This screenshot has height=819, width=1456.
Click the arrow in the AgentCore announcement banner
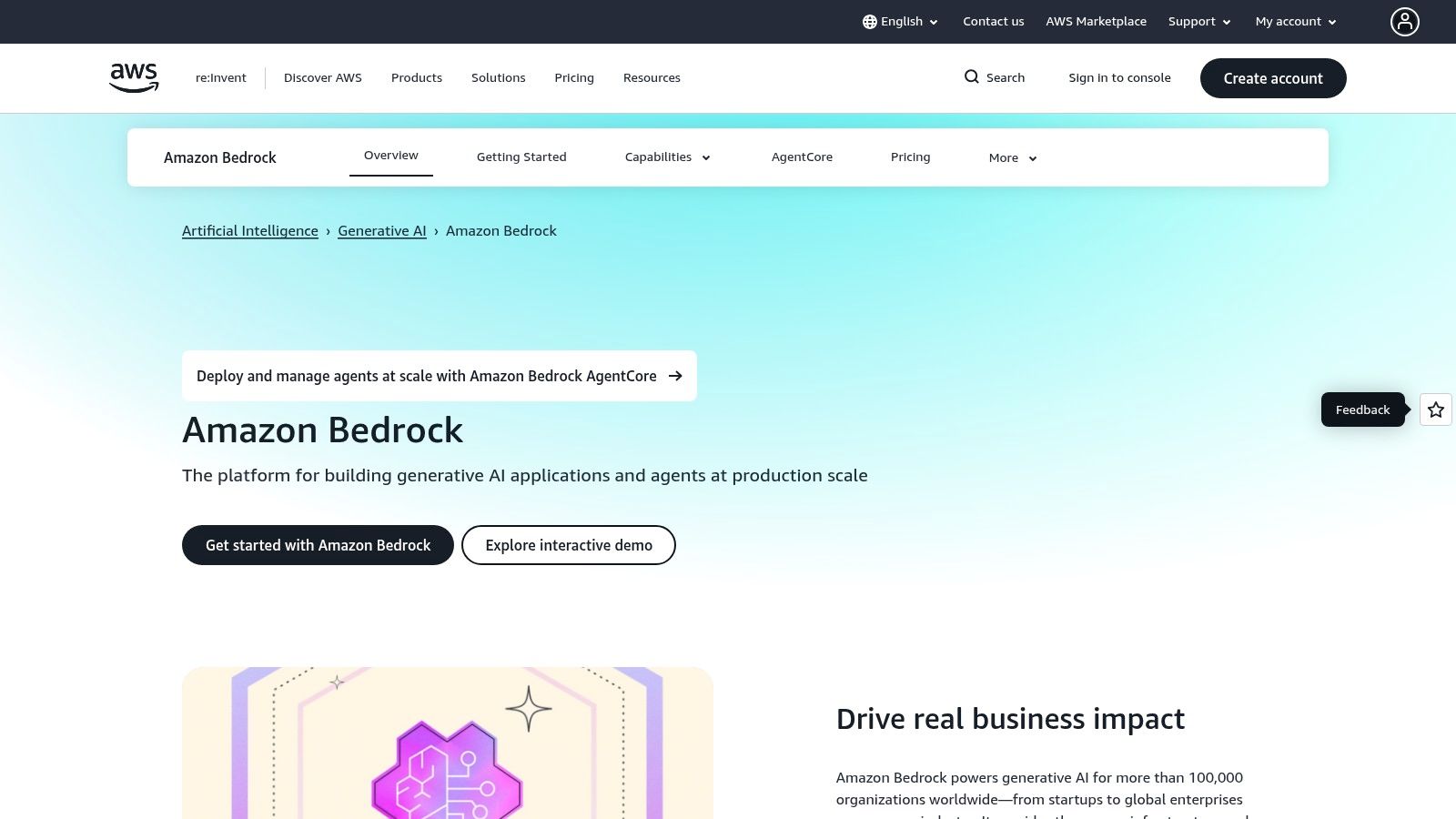[675, 376]
